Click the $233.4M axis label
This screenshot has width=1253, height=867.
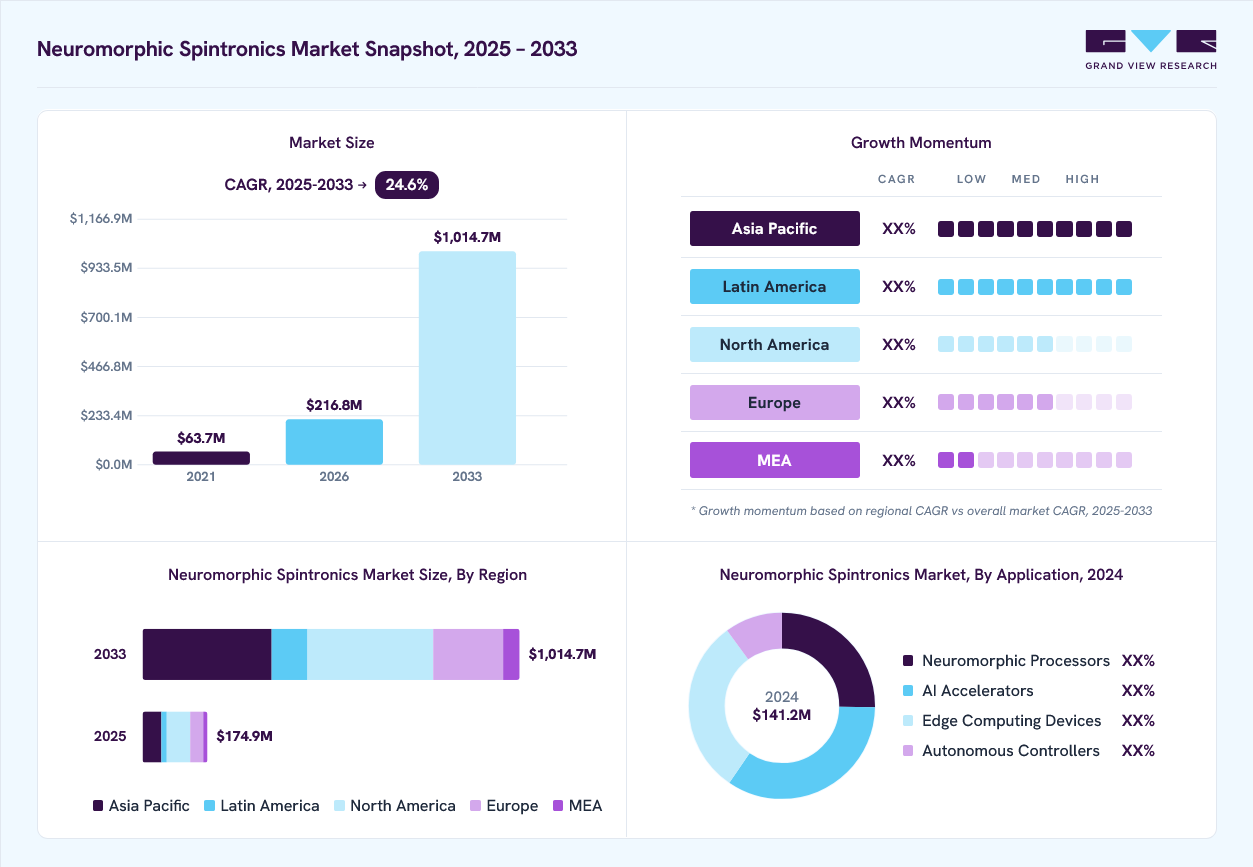106,415
